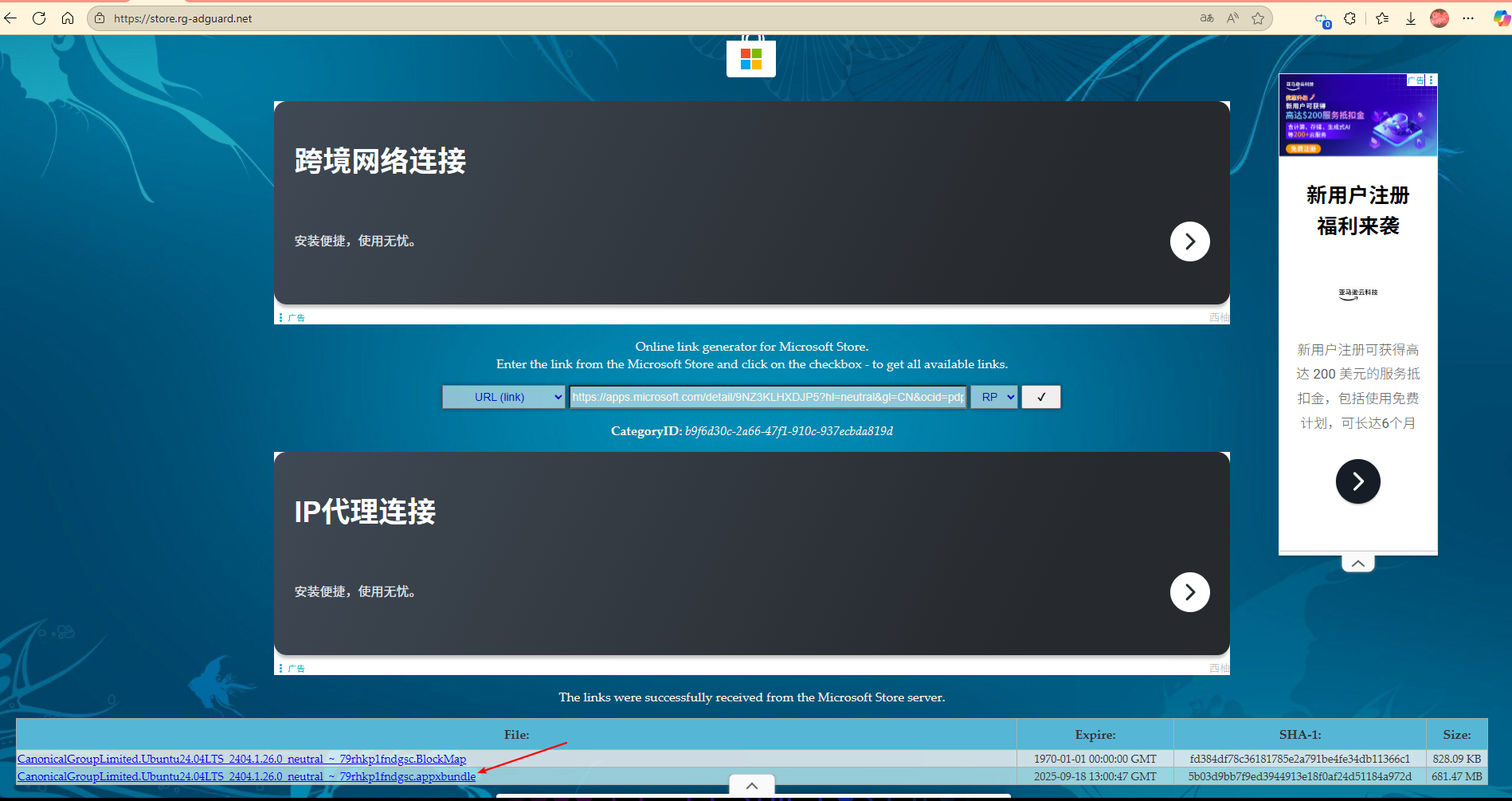Open the RP ring selection dropdown
Image resolution: width=1512 pixels, height=801 pixels.
[x=993, y=397]
